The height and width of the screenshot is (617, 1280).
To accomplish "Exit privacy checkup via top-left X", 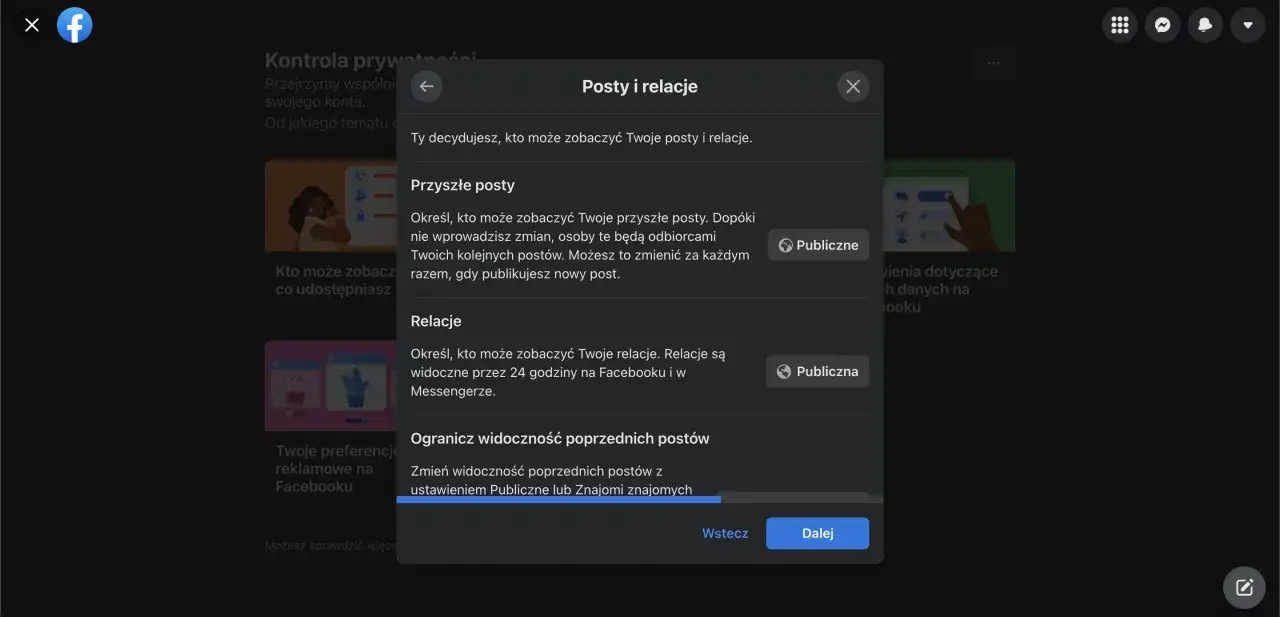I will pyautogui.click(x=31, y=24).
